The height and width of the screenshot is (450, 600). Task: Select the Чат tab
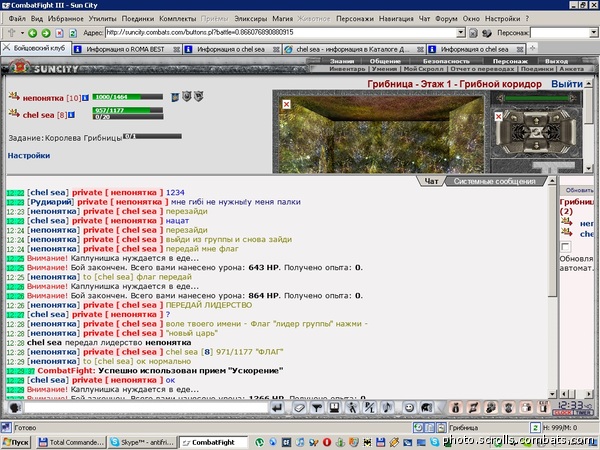coord(431,181)
